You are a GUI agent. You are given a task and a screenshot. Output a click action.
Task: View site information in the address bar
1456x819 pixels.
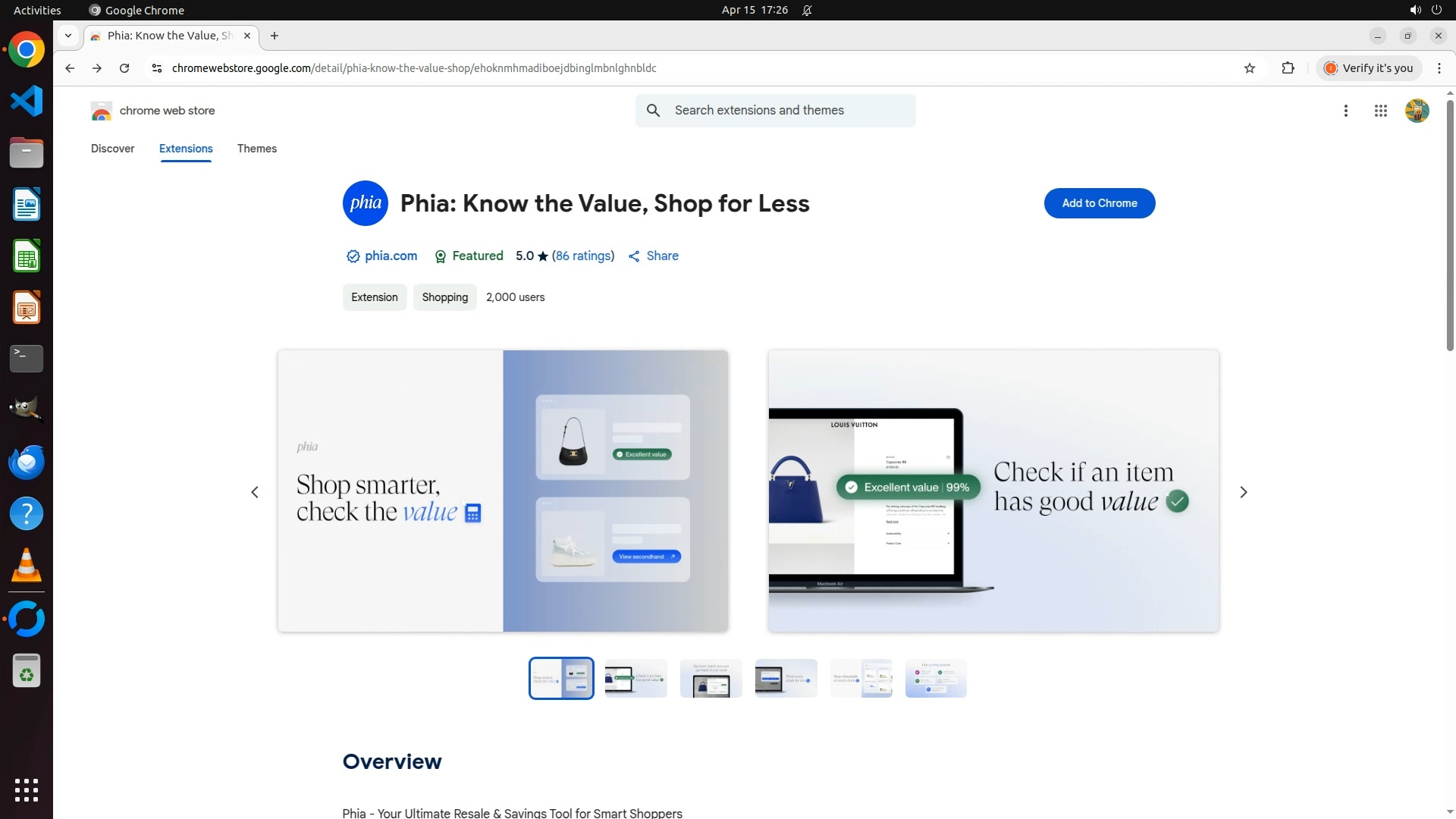(157, 68)
